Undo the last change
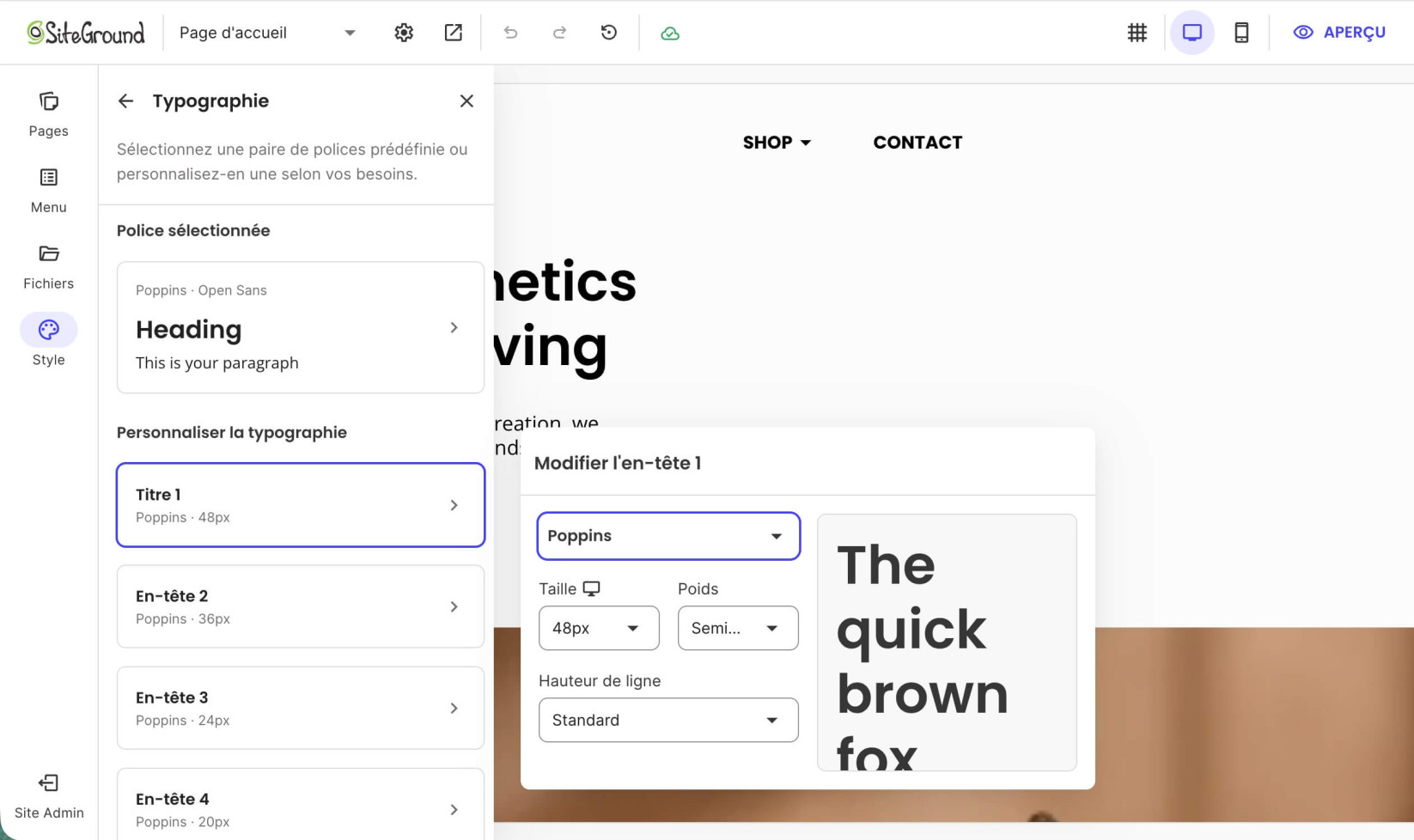This screenshot has height=840, width=1414. coord(510,33)
